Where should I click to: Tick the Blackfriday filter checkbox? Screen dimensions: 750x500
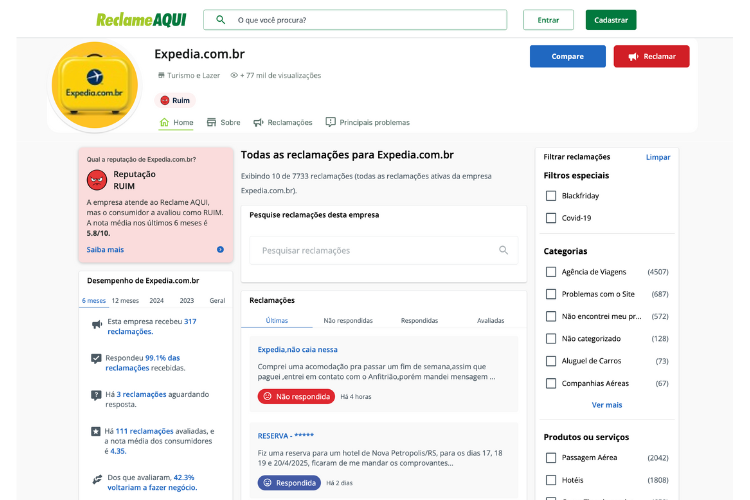551,196
